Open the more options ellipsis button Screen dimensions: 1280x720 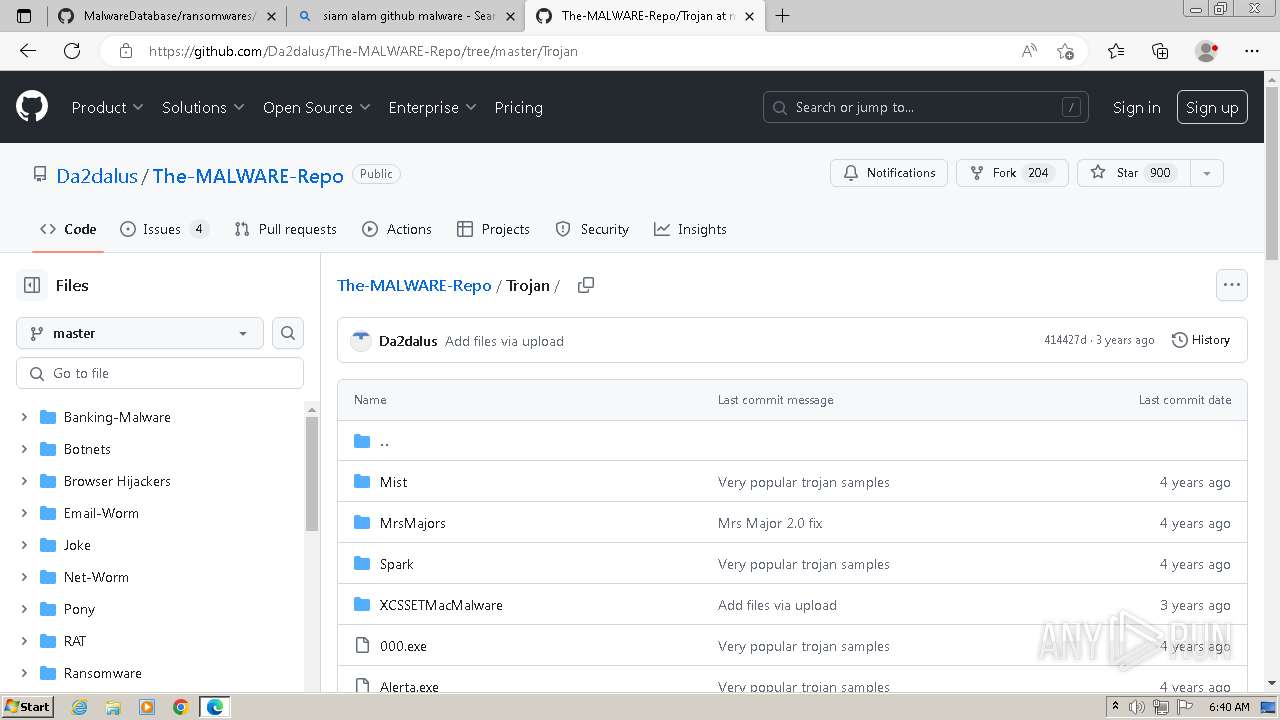coord(1232,285)
